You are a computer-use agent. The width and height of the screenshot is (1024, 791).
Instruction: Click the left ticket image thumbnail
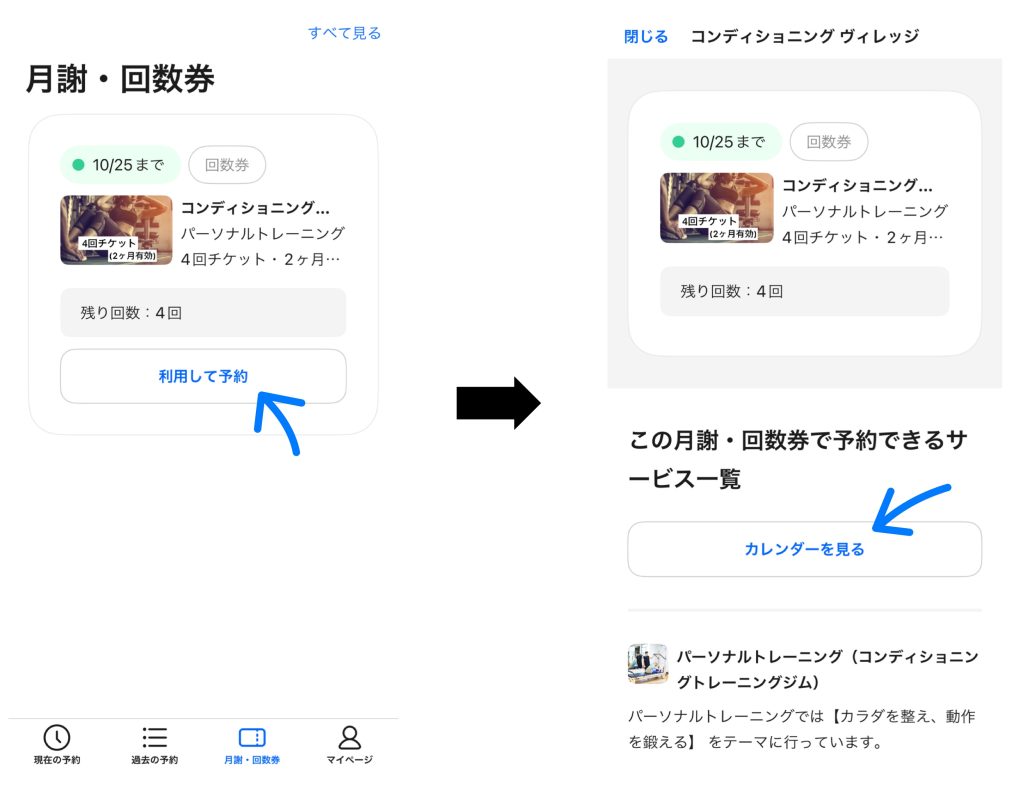pyautogui.click(x=116, y=230)
